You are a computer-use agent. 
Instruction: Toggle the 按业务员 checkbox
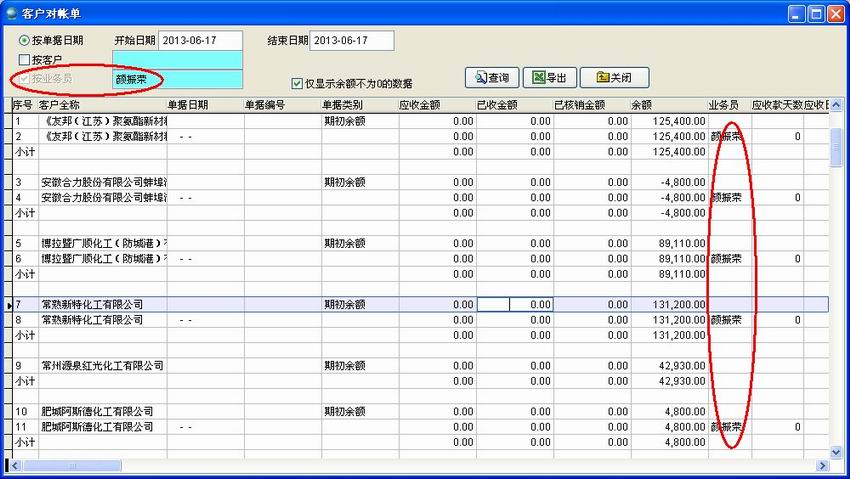25,78
